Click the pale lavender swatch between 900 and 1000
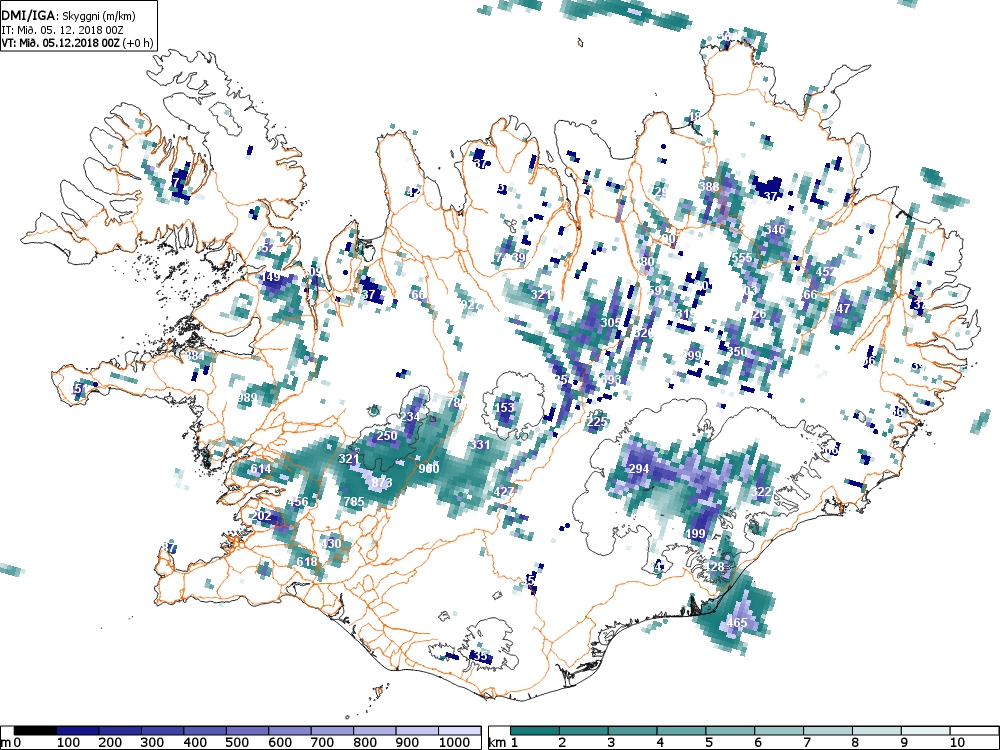The image size is (1000, 750). pyautogui.click(x=417, y=731)
